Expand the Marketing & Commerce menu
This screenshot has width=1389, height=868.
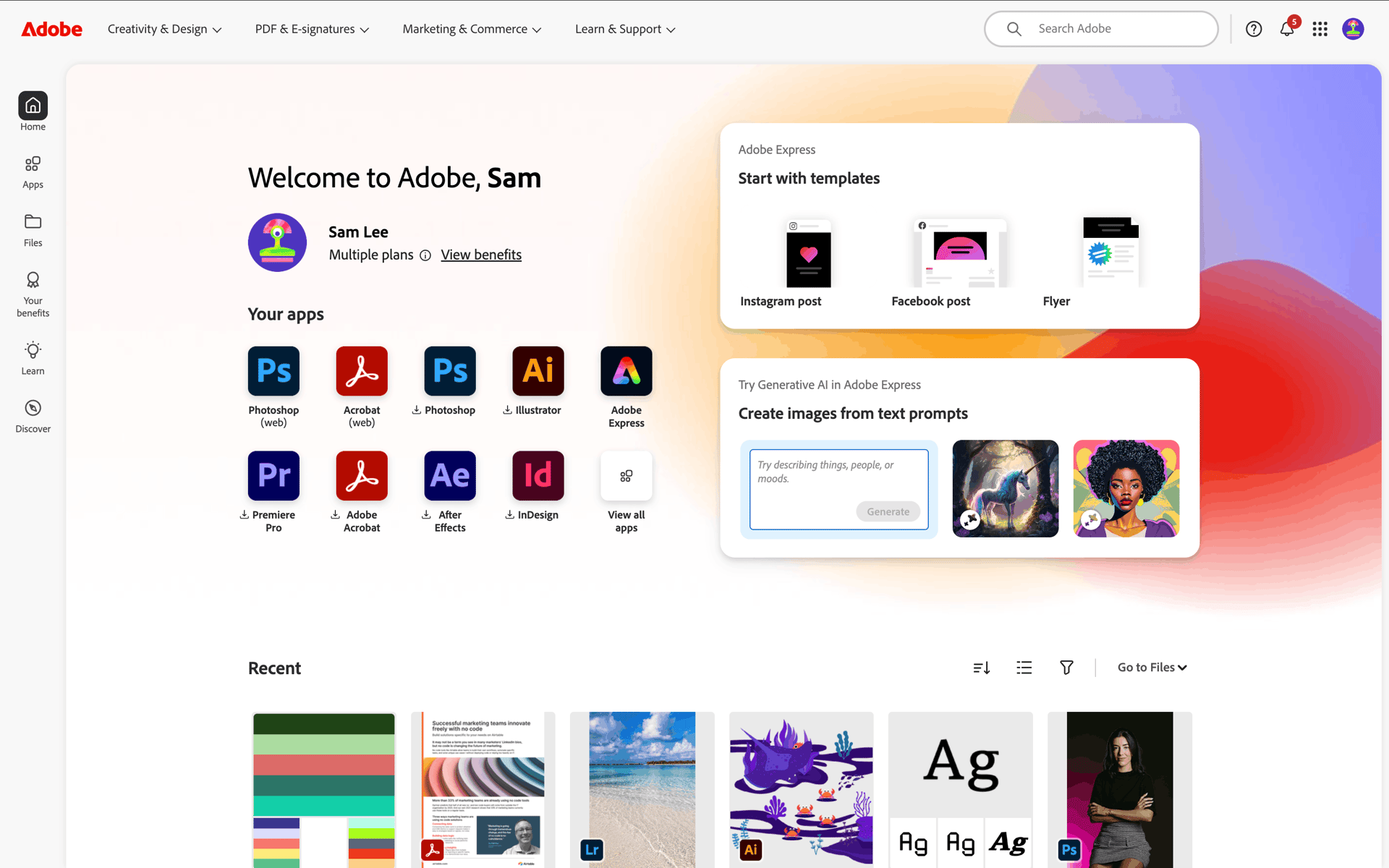[x=472, y=29]
